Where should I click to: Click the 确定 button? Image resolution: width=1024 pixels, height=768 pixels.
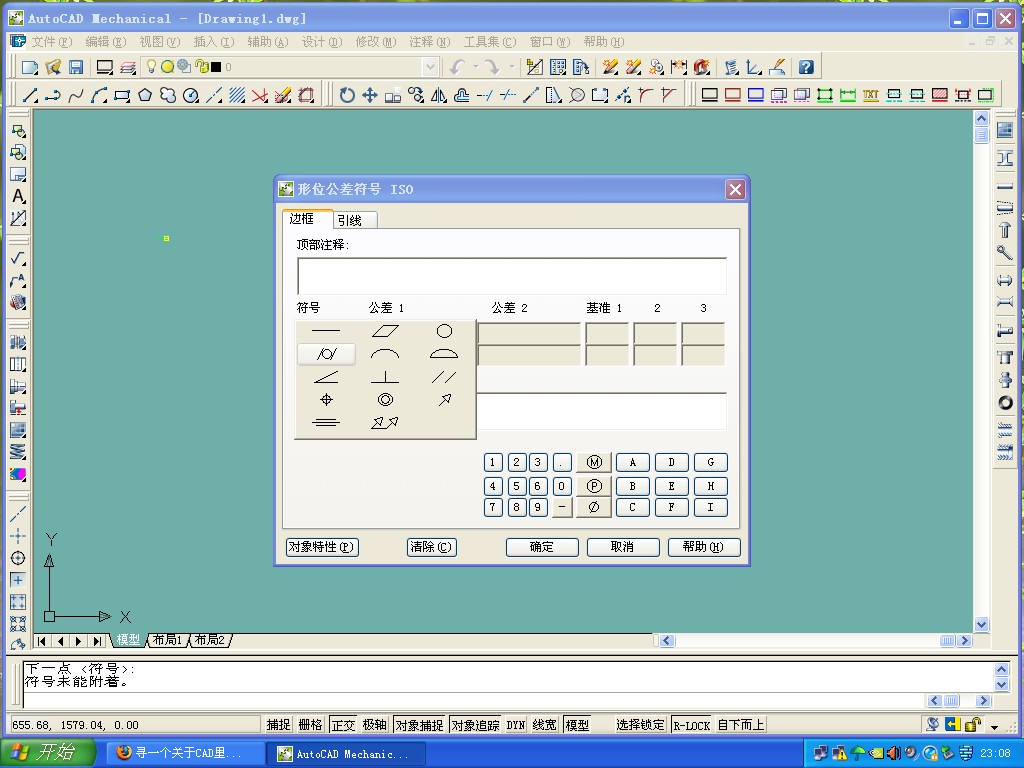(x=542, y=547)
